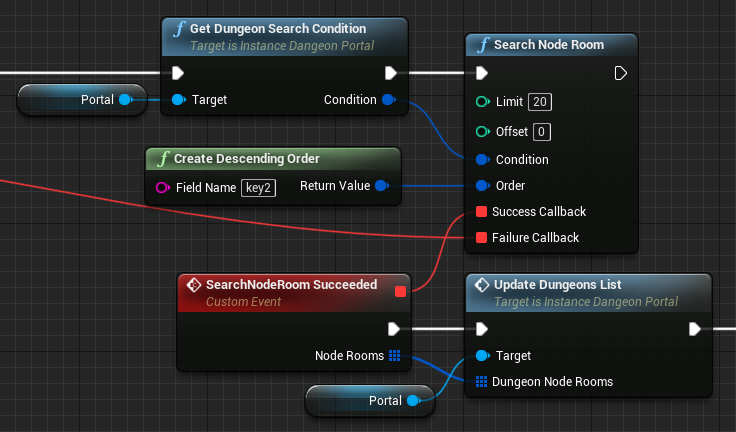Click function icon on Search Node Room header

click(x=483, y=45)
